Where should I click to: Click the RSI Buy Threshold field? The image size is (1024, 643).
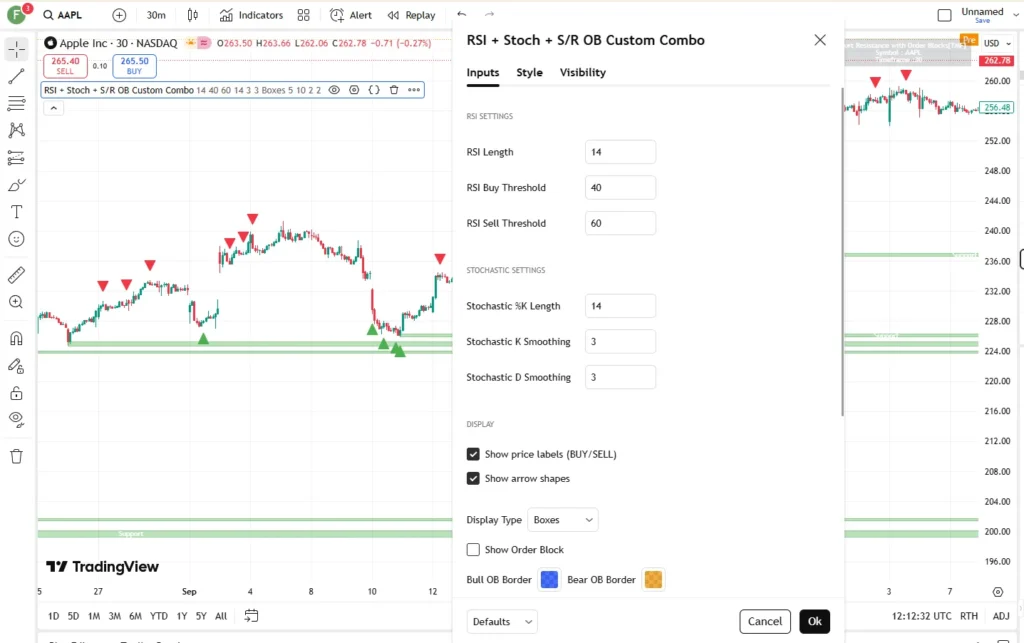[x=620, y=188]
